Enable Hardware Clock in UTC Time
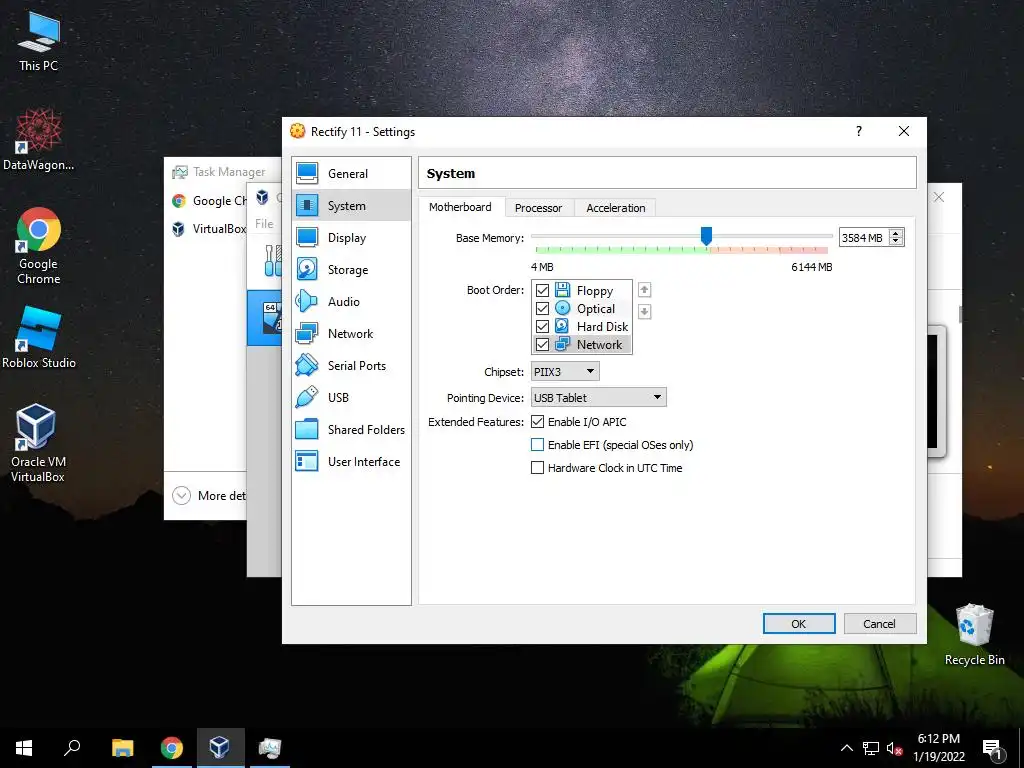Image resolution: width=1024 pixels, height=768 pixels. (x=537, y=468)
